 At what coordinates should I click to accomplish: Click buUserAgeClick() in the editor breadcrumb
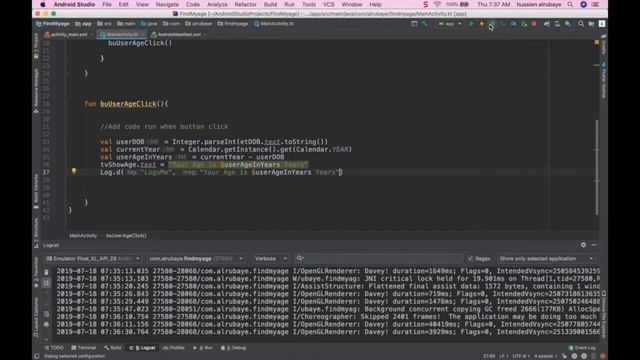click(x=127, y=236)
